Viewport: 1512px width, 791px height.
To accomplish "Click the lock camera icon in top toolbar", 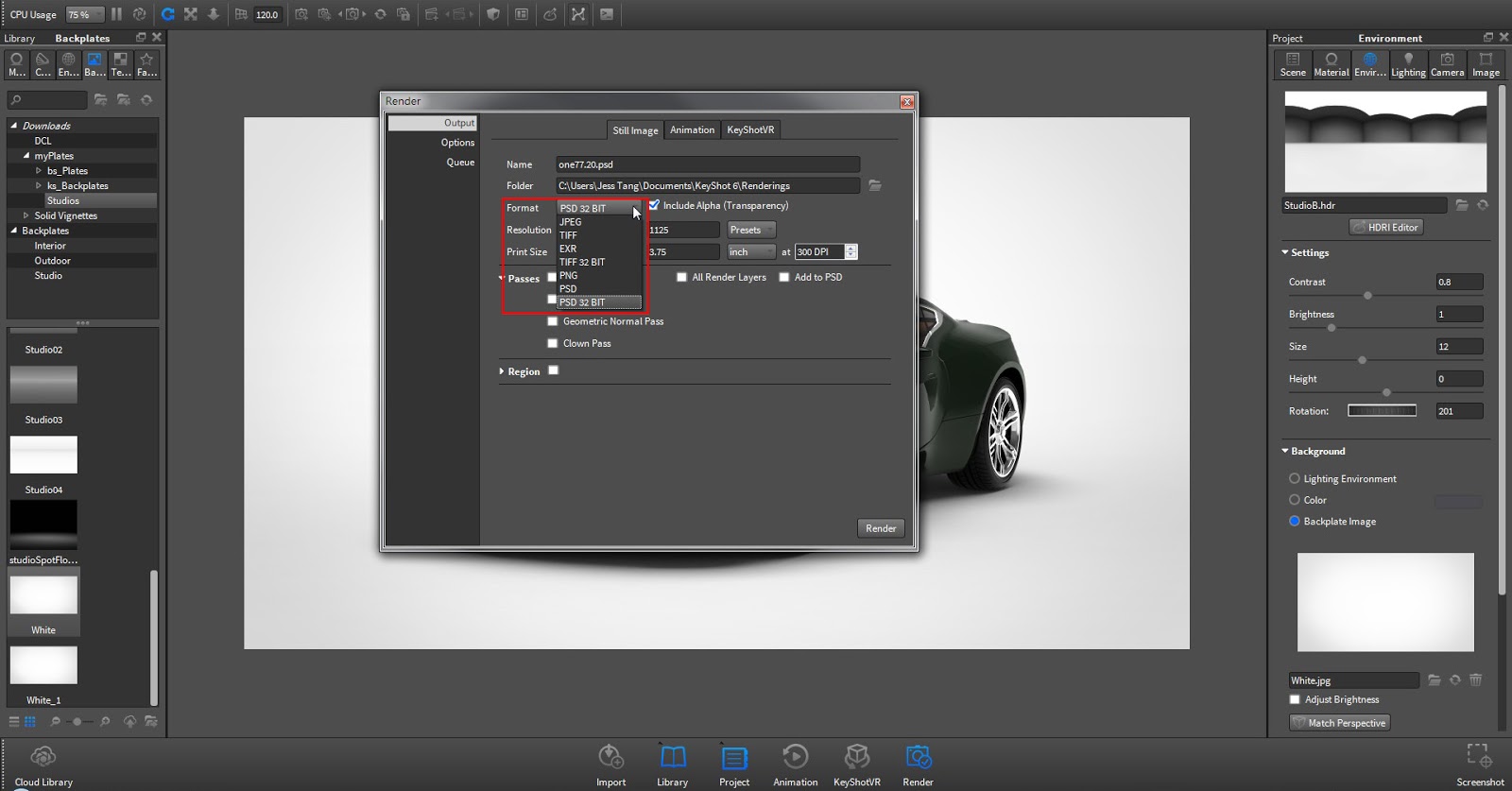I will tap(404, 14).
